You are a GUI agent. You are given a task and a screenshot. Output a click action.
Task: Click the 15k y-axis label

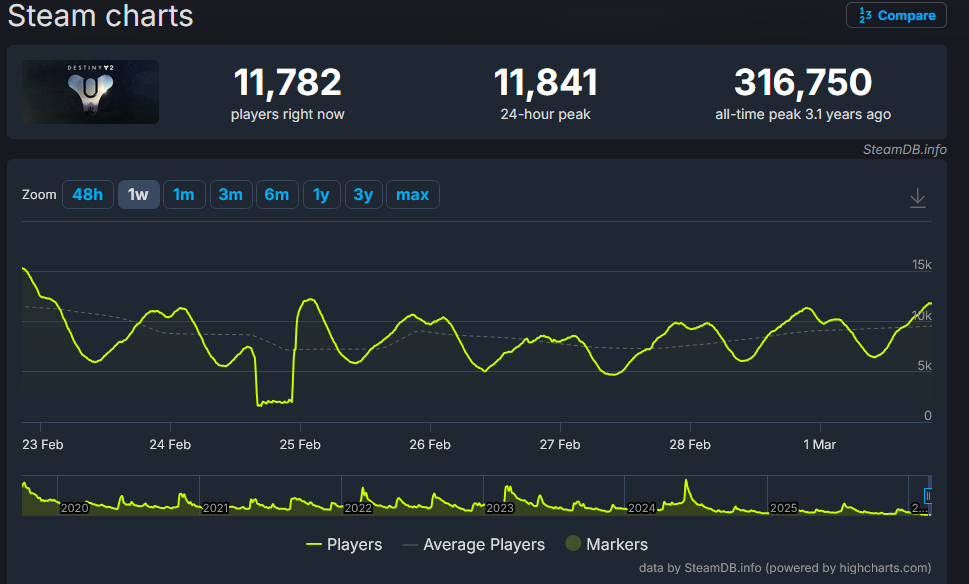point(921,264)
